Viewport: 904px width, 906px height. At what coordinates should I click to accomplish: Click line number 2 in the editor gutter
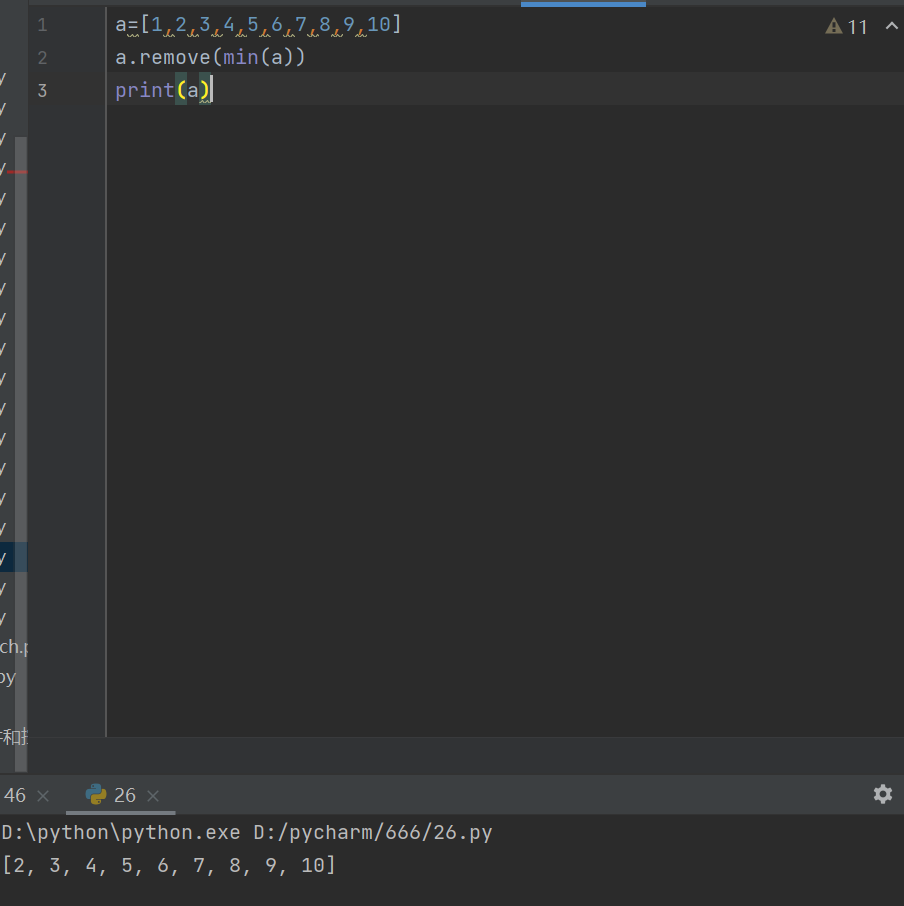[x=41, y=57]
